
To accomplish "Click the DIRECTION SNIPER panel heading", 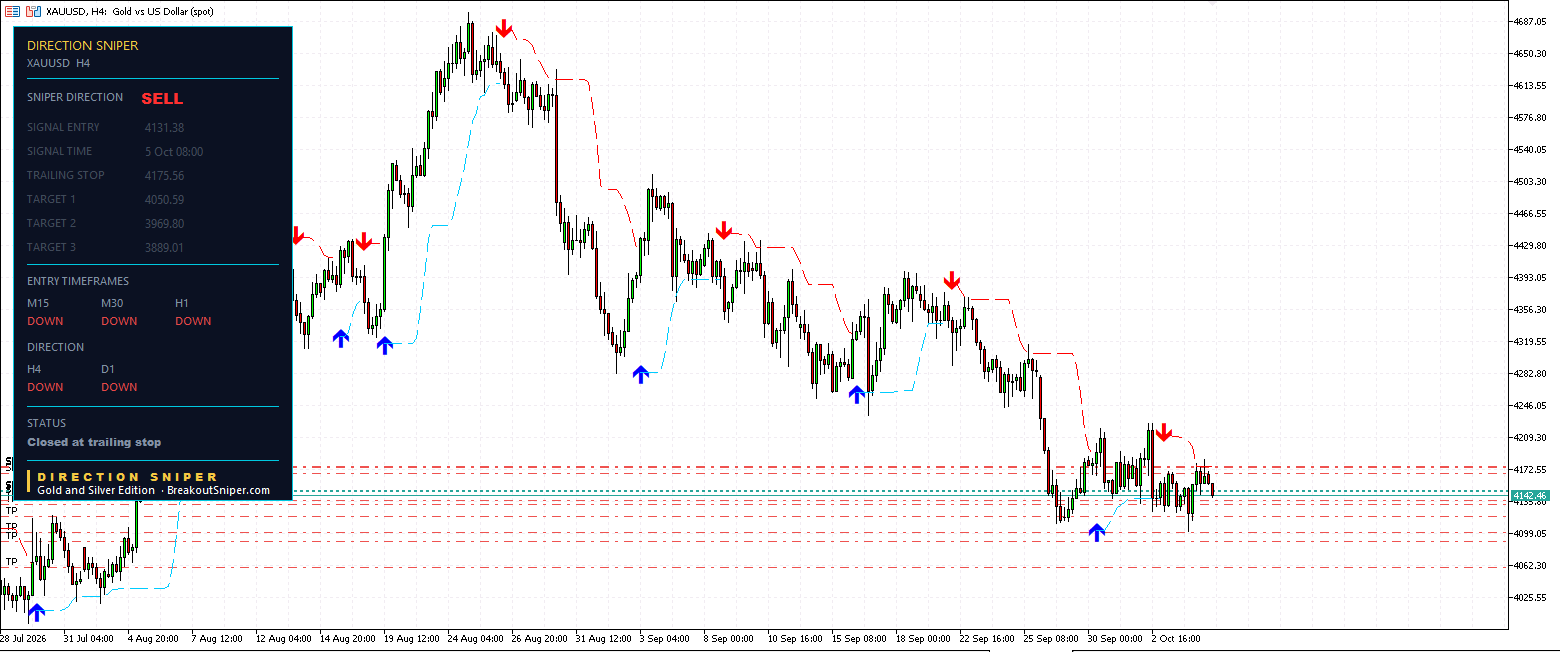I will click(83, 45).
